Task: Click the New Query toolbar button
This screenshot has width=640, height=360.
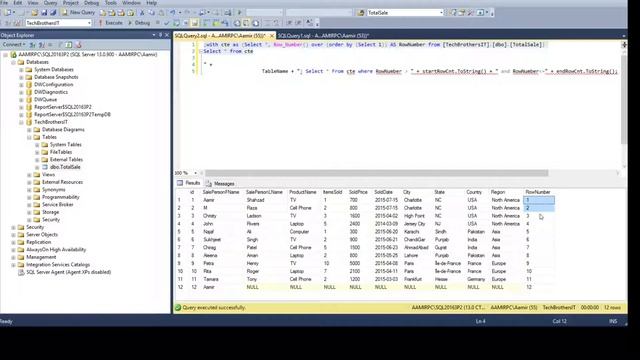Action: 78,13
